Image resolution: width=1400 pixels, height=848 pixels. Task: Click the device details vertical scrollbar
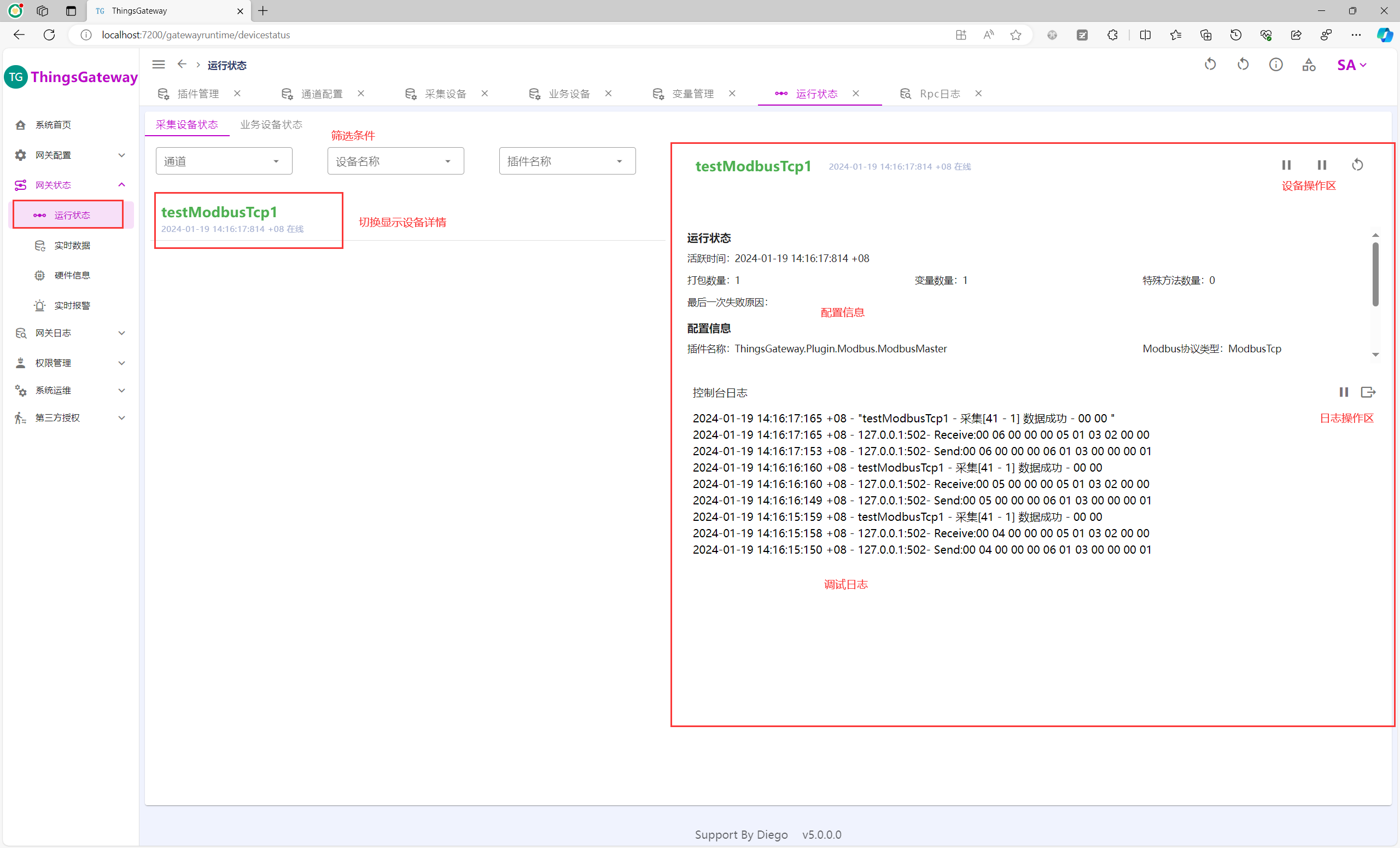coord(1375,275)
